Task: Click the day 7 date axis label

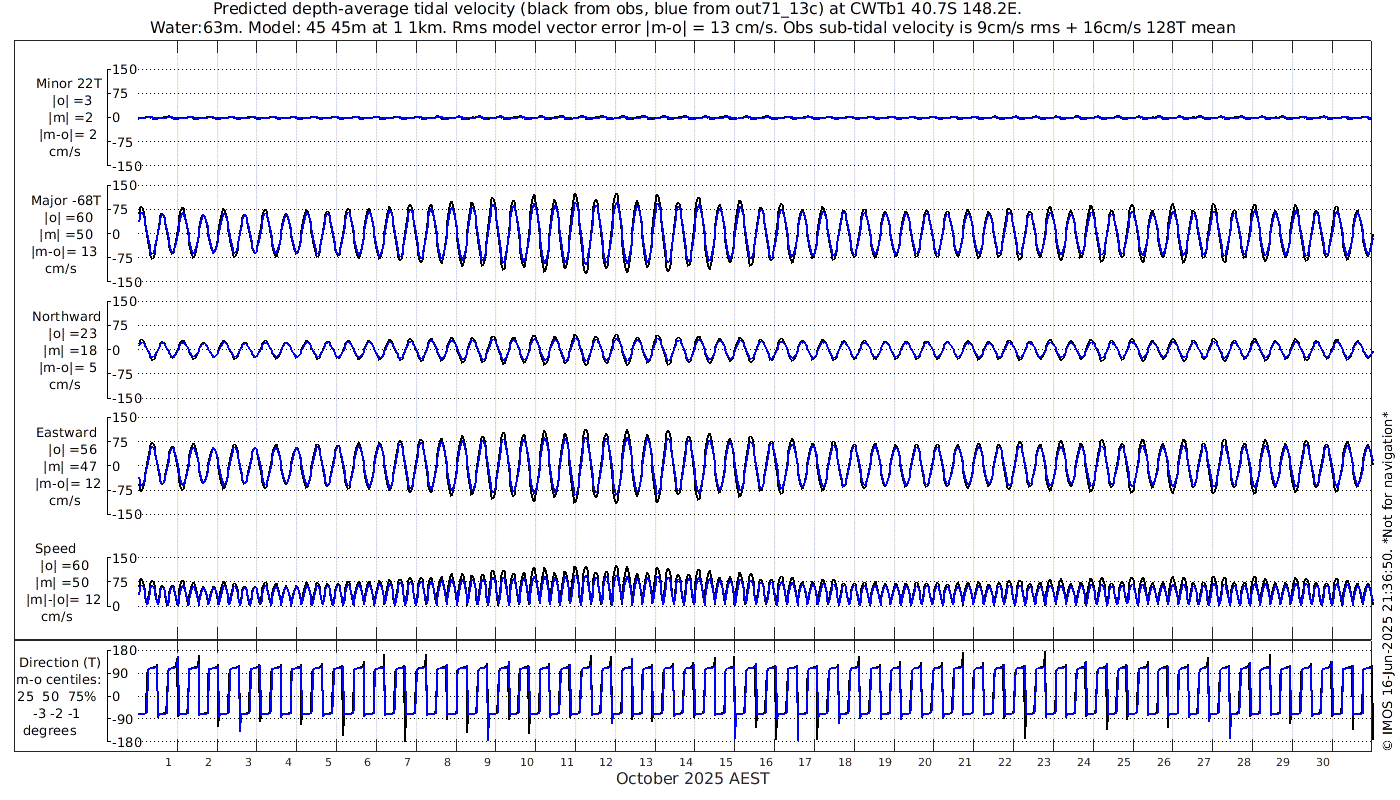Action: tap(407, 762)
